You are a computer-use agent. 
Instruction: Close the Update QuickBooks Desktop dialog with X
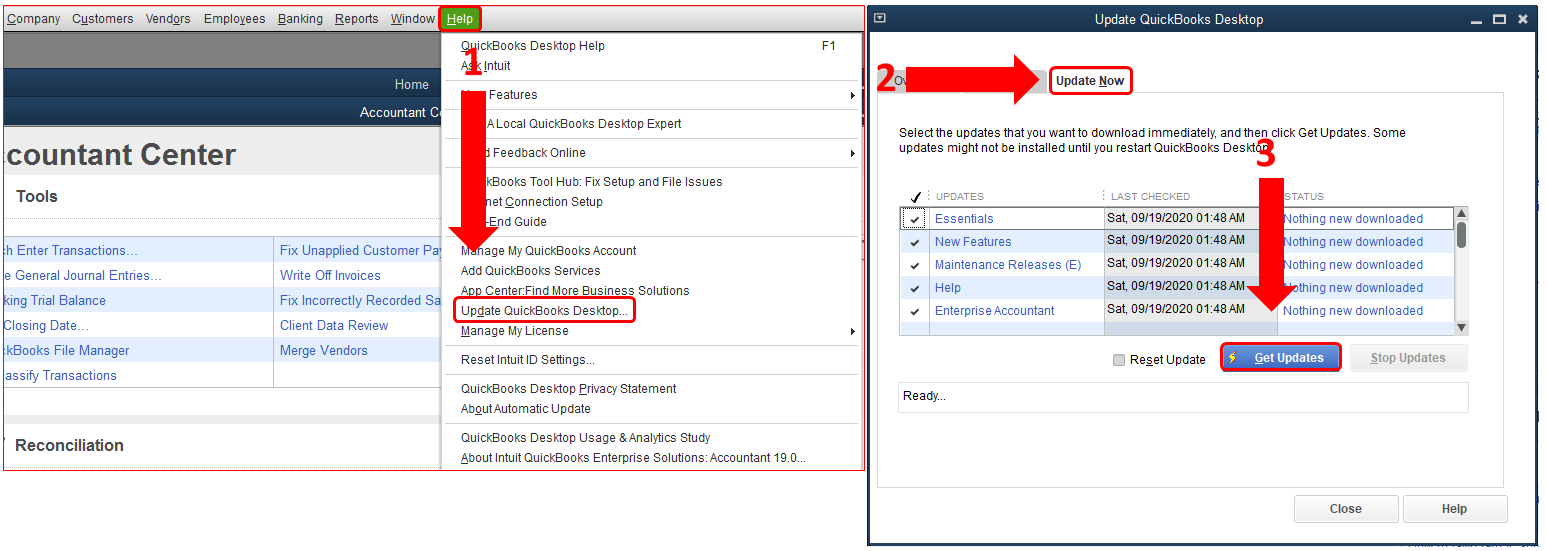pos(1522,19)
